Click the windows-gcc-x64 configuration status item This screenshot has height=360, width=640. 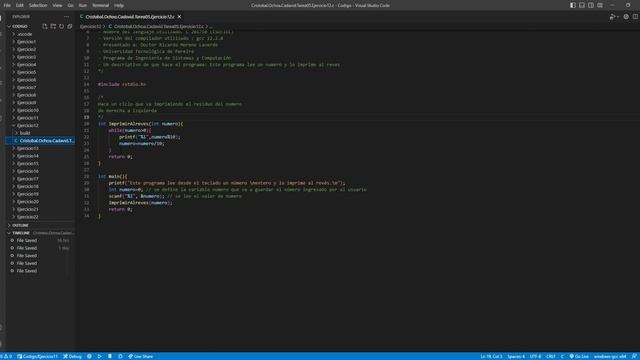pyautogui.click(x=610, y=356)
